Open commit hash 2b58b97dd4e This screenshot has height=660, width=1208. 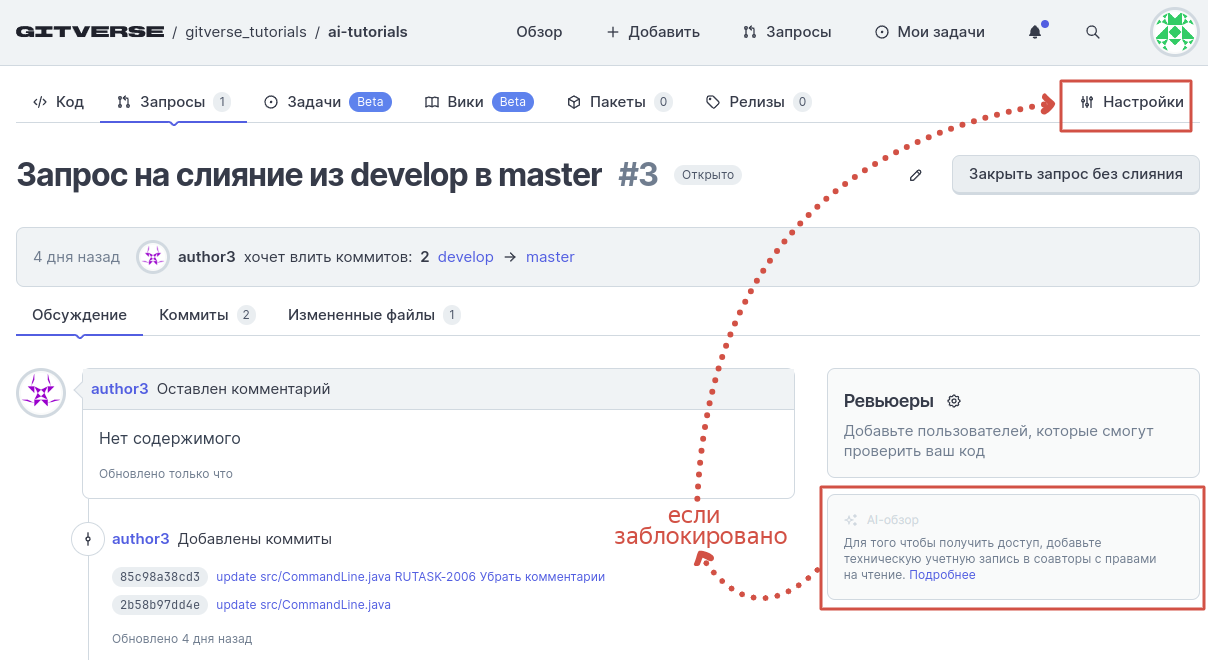tap(160, 605)
